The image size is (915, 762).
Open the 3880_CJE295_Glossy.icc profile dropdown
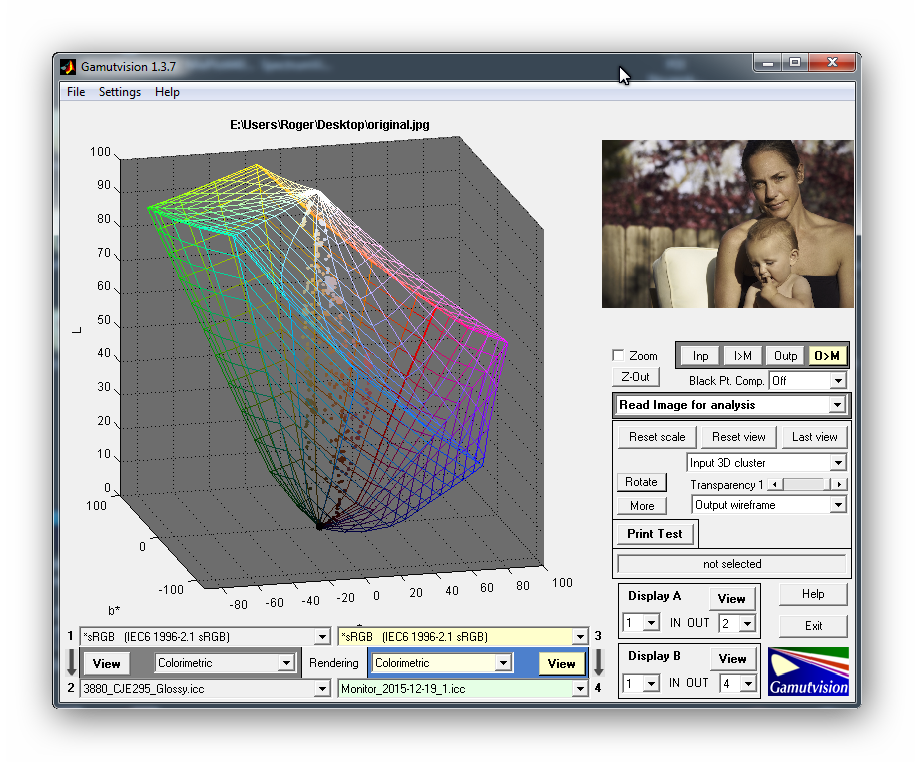[321, 689]
